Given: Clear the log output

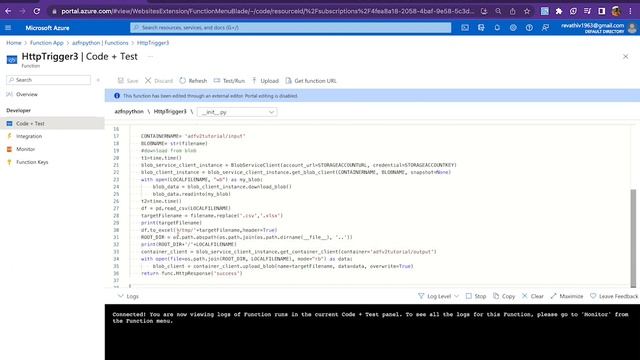Looking at the screenshot, I should tap(533, 296).
